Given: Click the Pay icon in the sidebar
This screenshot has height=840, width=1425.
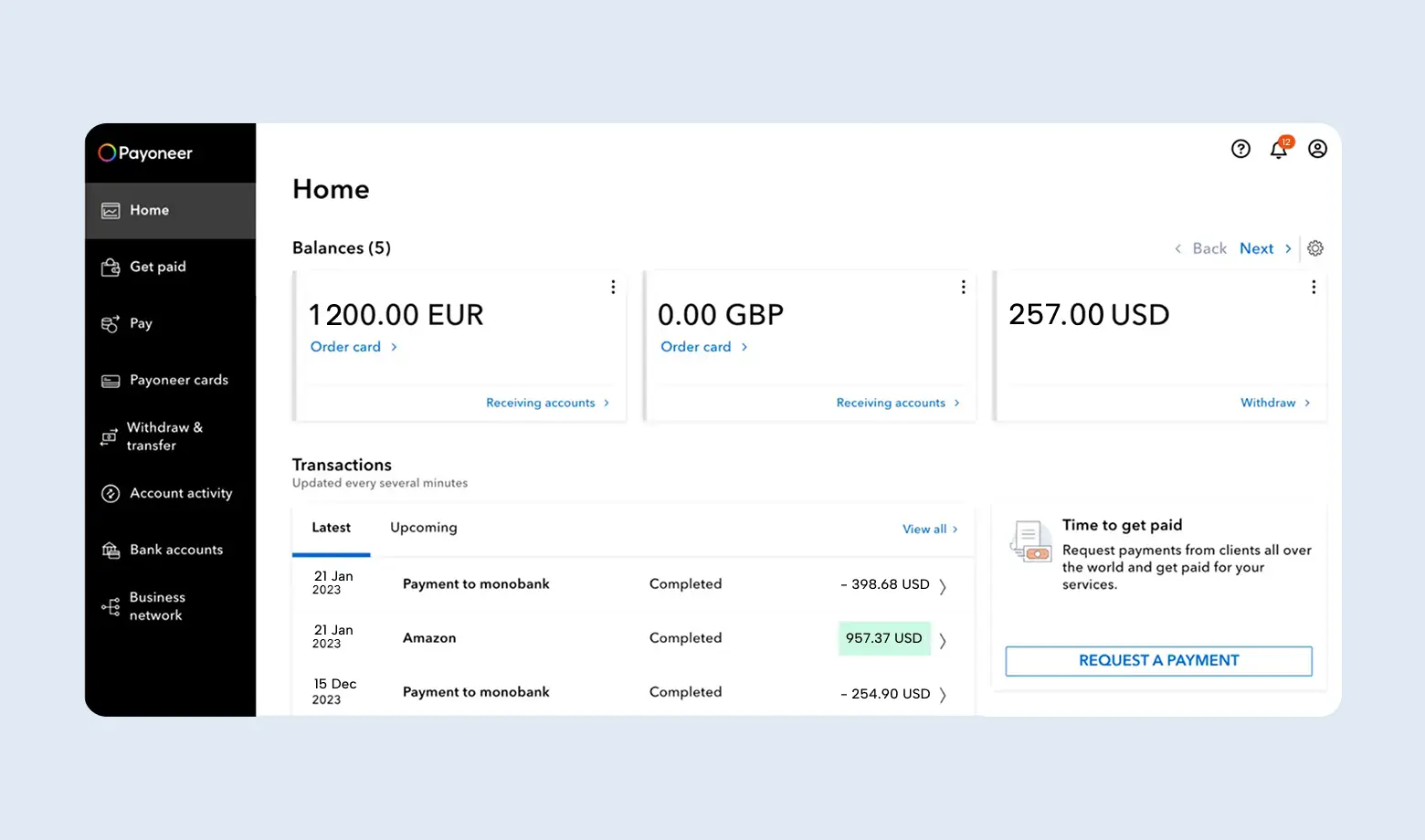Looking at the screenshot, I should coord(111,323).
